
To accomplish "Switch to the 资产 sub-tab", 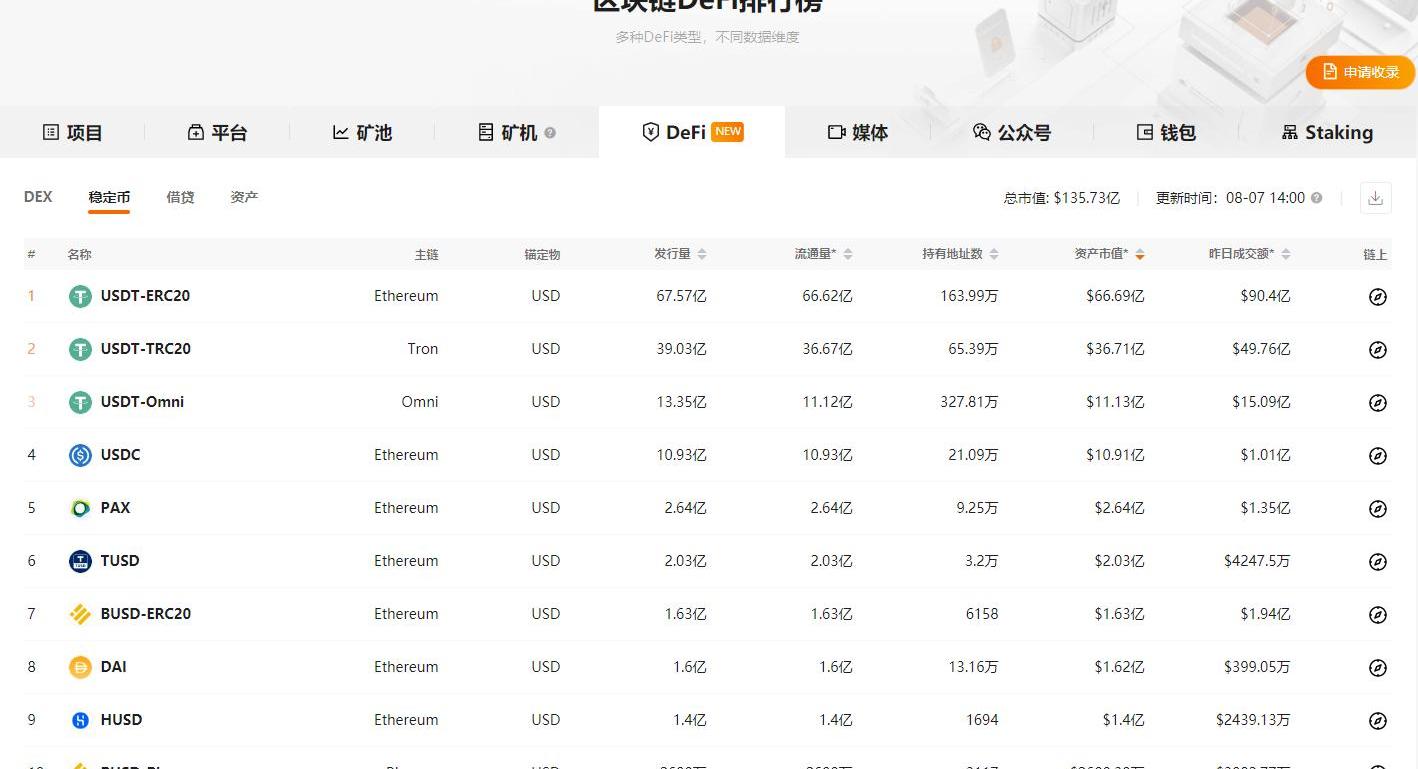I will pyautogui.click(x=244, y=197).
